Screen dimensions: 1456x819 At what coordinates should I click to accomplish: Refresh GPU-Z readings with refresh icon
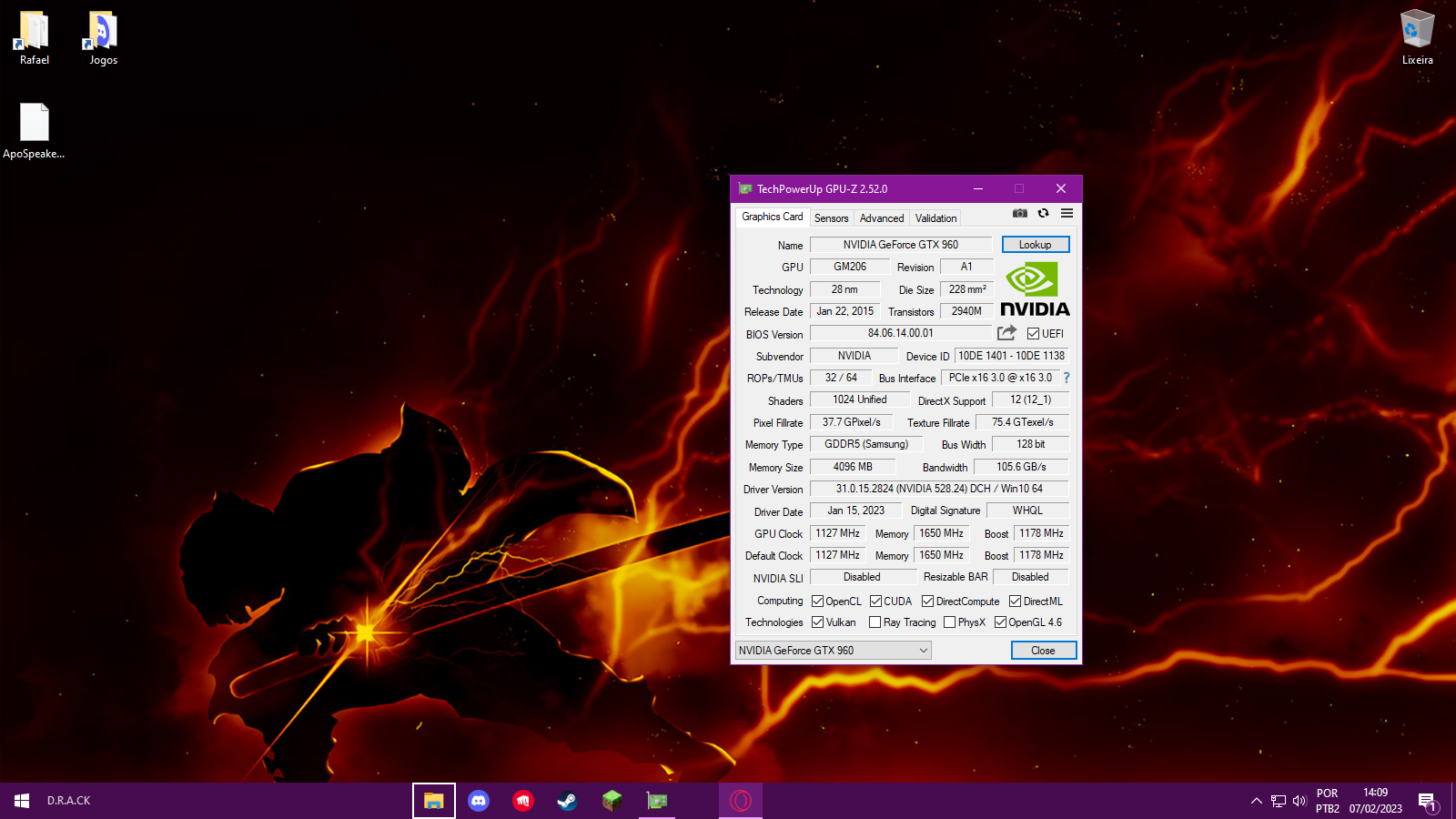click(1044, 213)
